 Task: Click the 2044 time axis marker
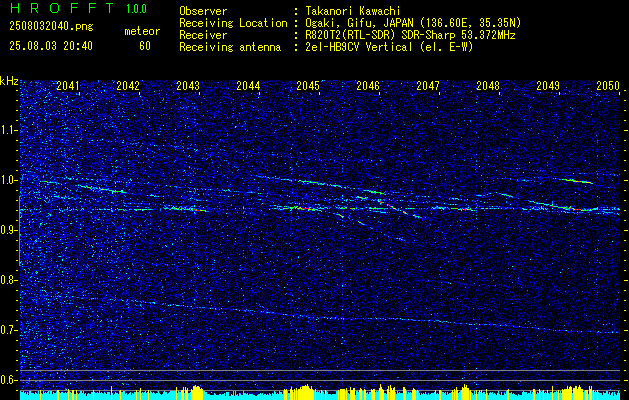click(x=248, y=86)
